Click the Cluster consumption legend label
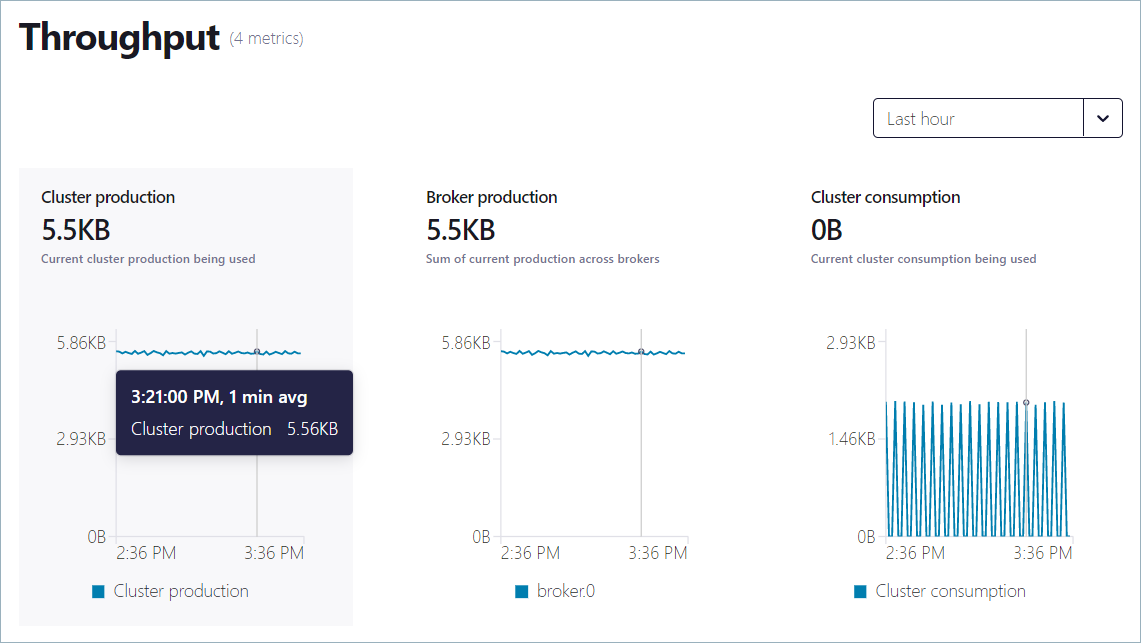The width and height of the screenshot is (1141, 643). 950,591
